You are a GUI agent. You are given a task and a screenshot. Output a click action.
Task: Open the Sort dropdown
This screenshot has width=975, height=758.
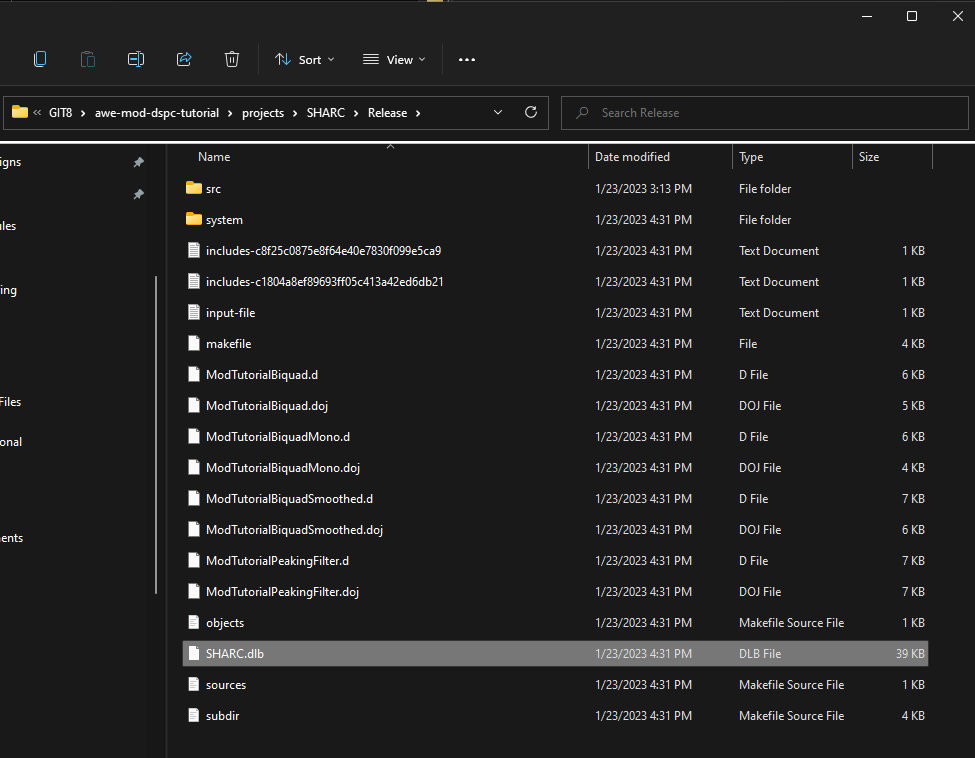point(304,59)
